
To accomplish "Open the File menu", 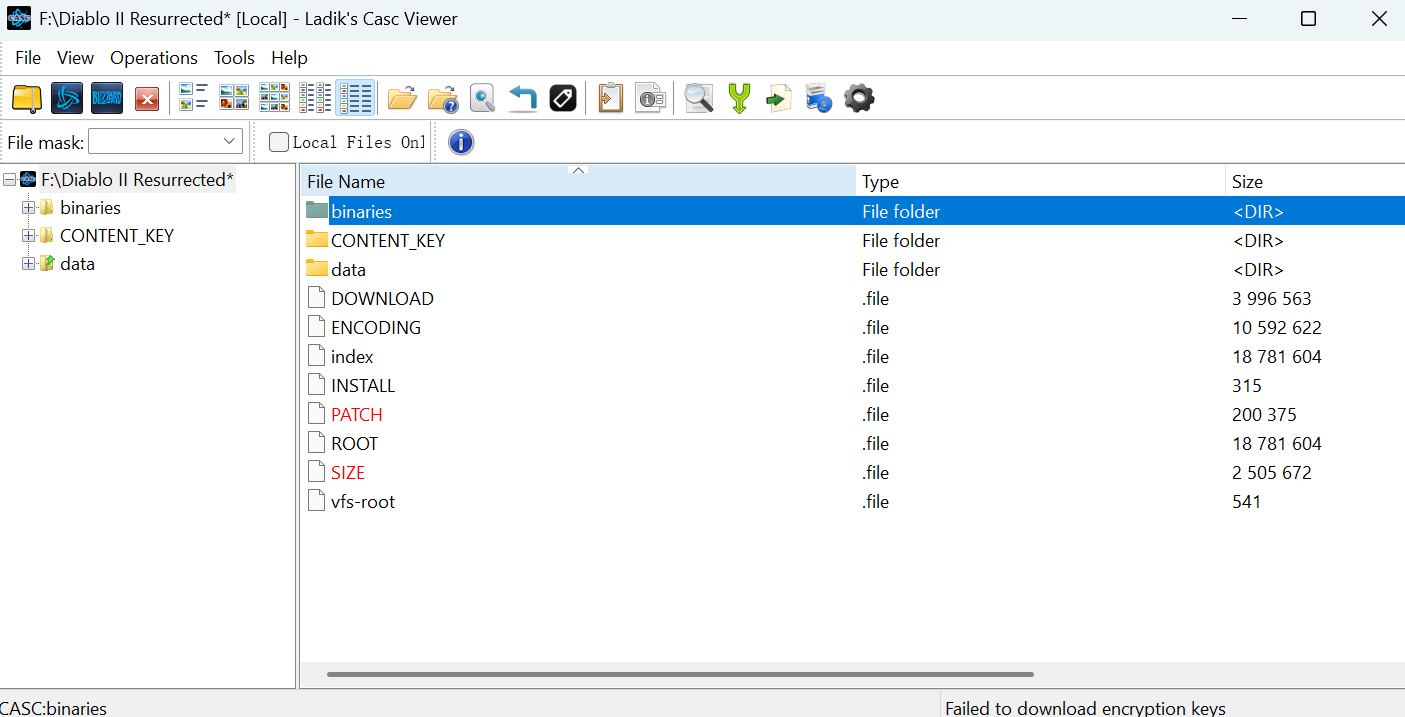I will tap(28, 58).
